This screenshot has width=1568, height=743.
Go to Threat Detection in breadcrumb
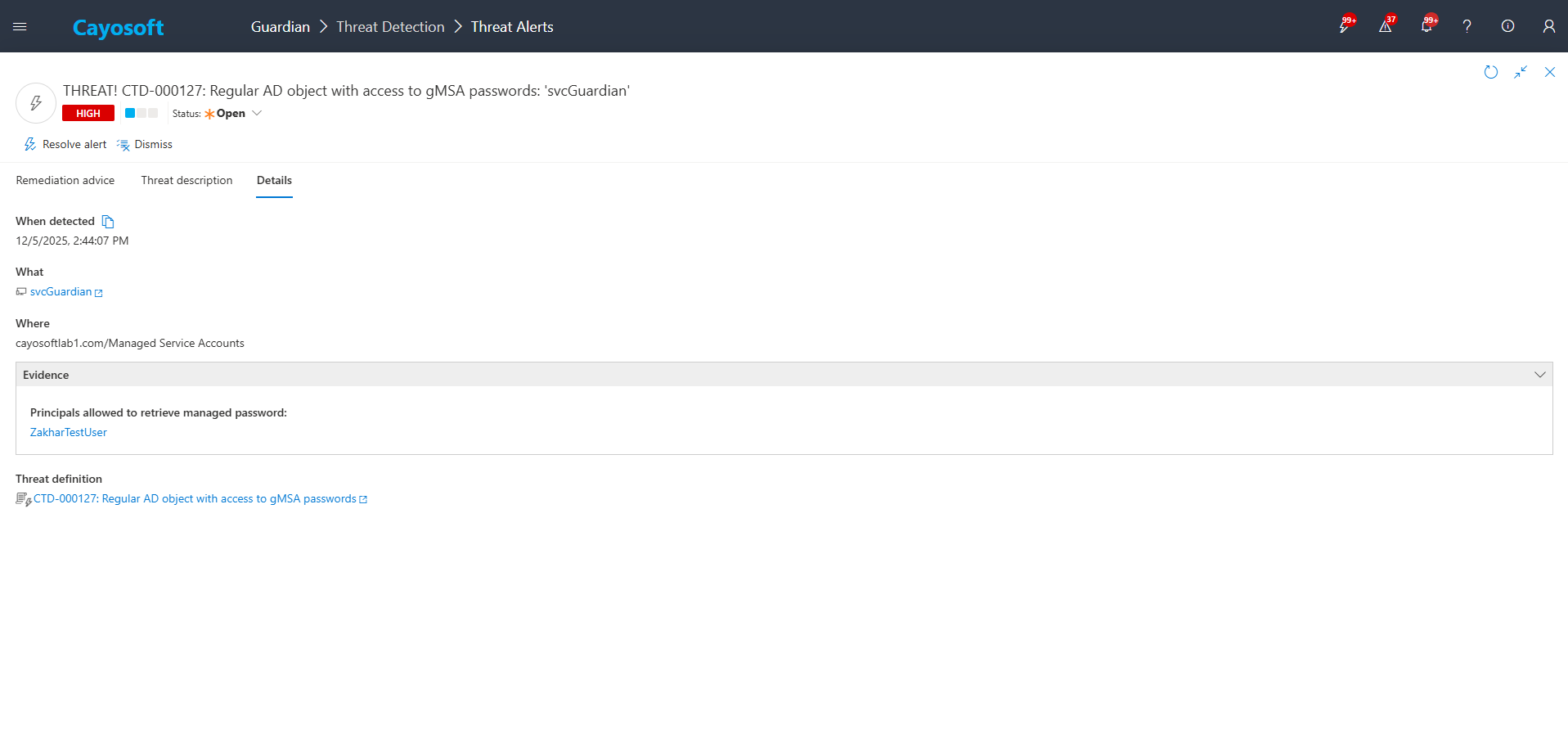click(x=390, y=27)
